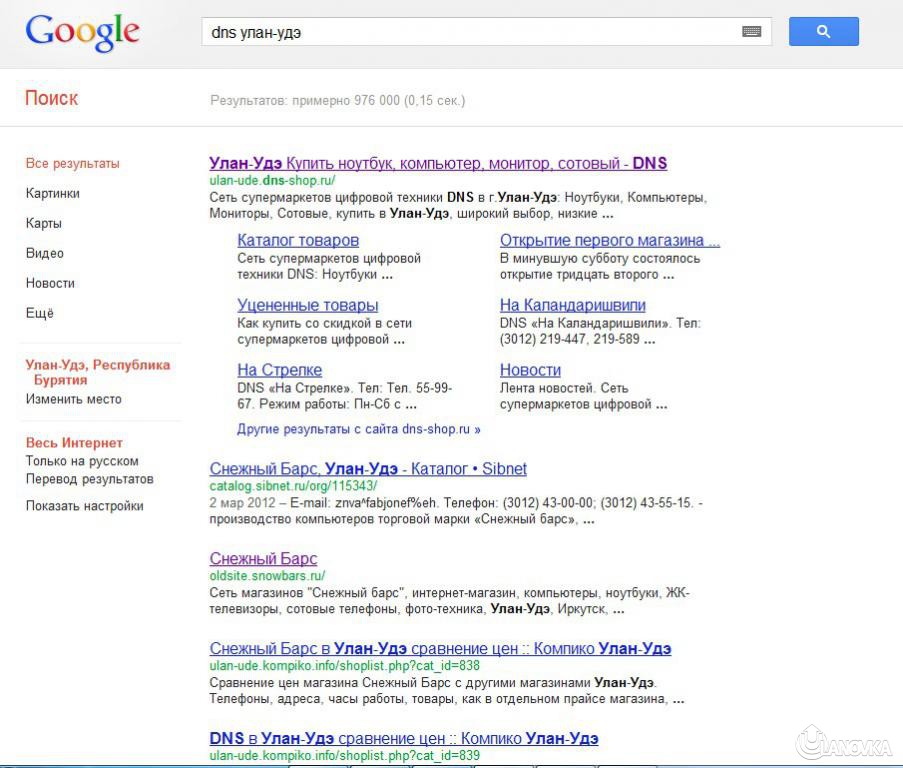
Task: Open 'Снежный Барс, Улан-Удэ - Каталог • Sibnet' result
Action: [368, 469]
